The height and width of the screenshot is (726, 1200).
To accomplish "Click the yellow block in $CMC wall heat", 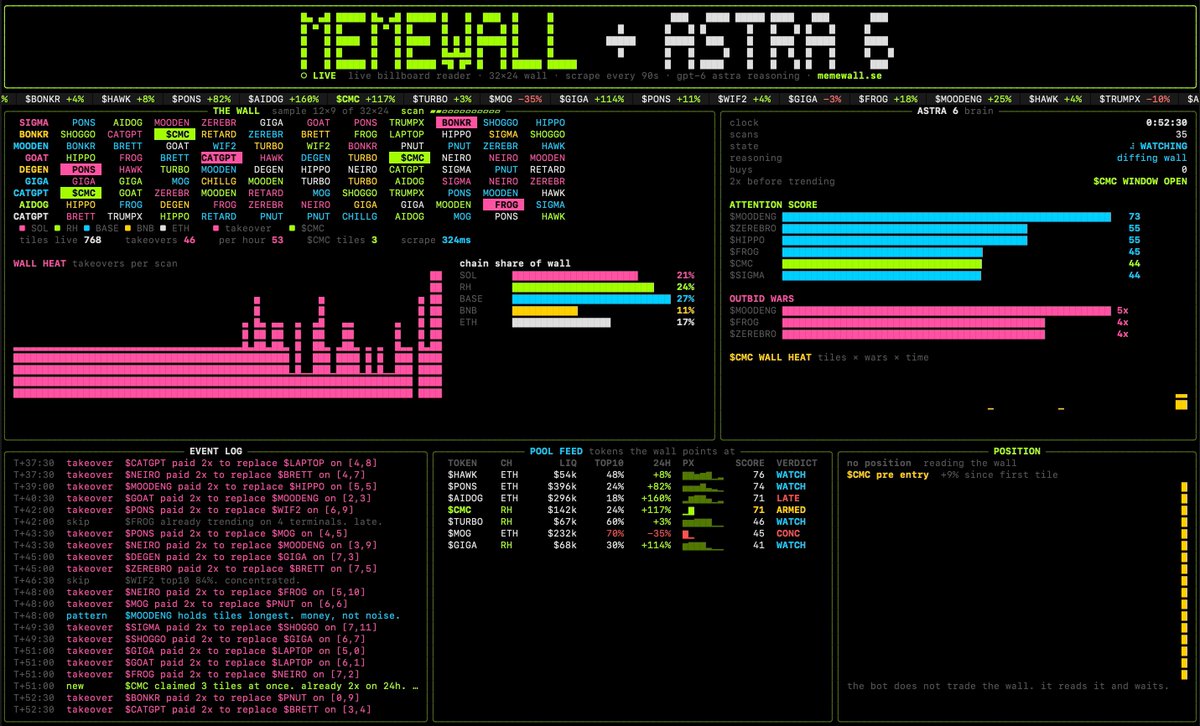I will 1181,402.
